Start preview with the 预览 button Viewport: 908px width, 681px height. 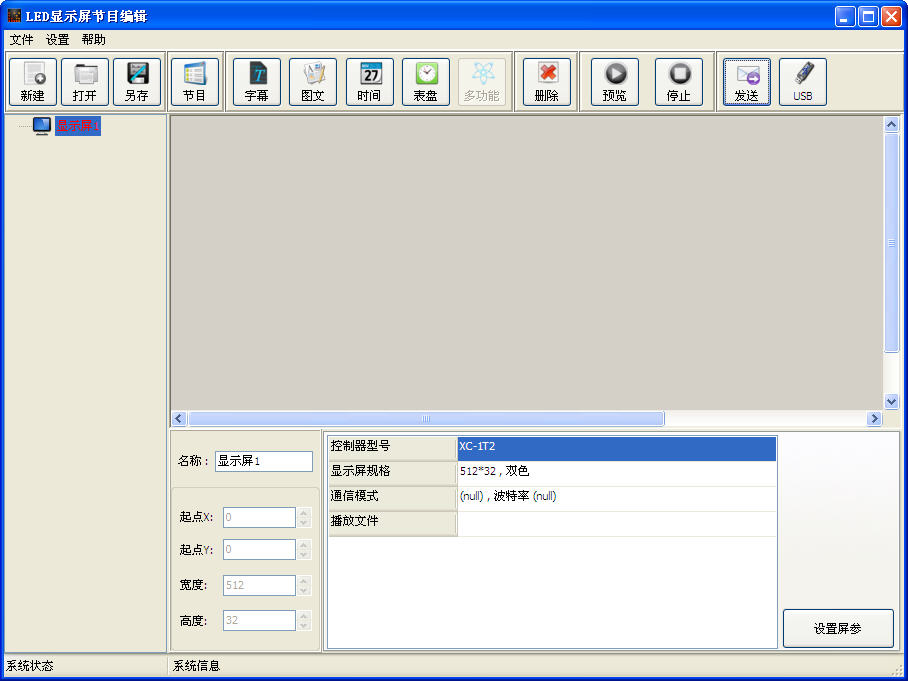(614, 82)
